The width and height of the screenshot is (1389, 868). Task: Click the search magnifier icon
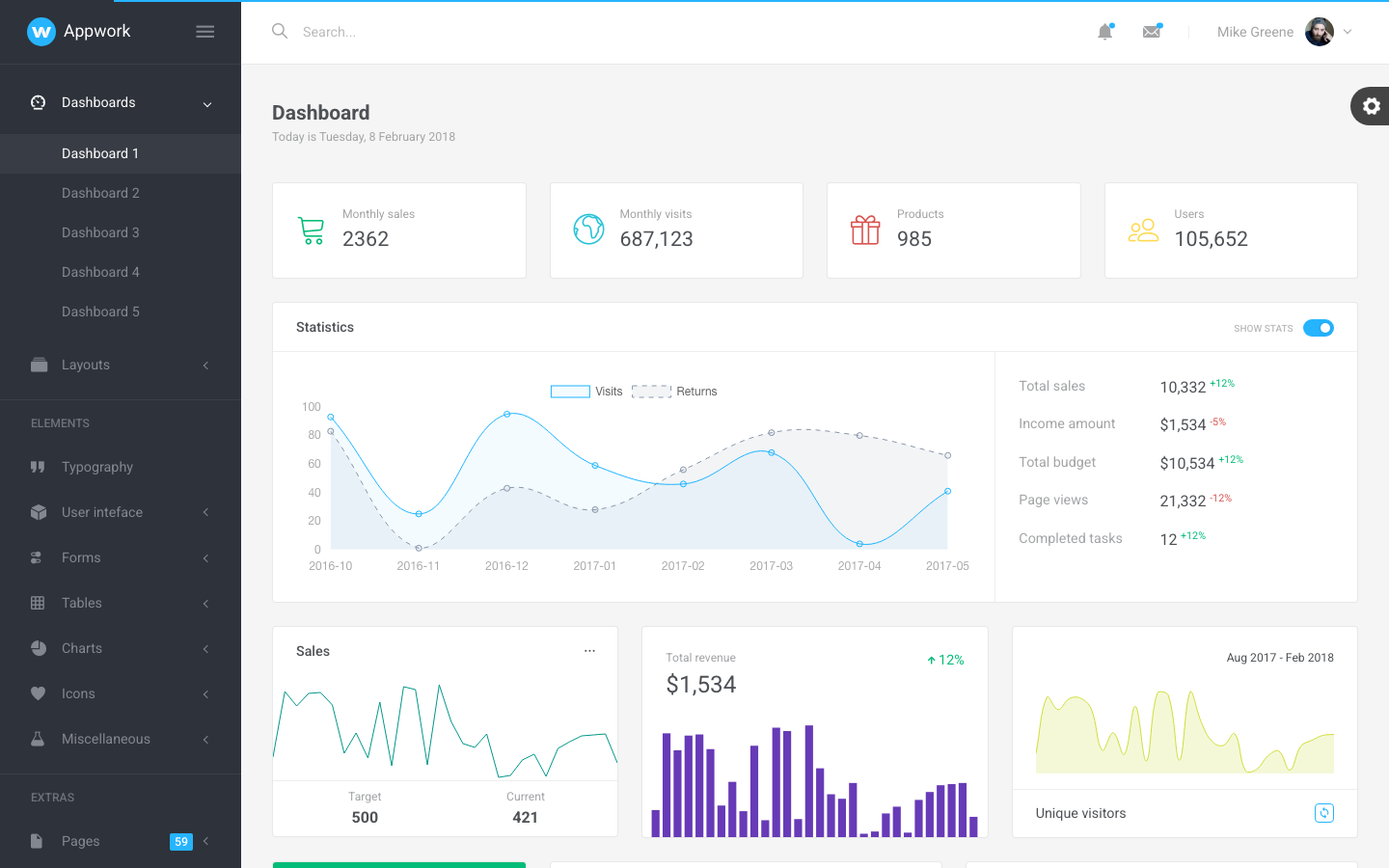(x=280, y=31)
